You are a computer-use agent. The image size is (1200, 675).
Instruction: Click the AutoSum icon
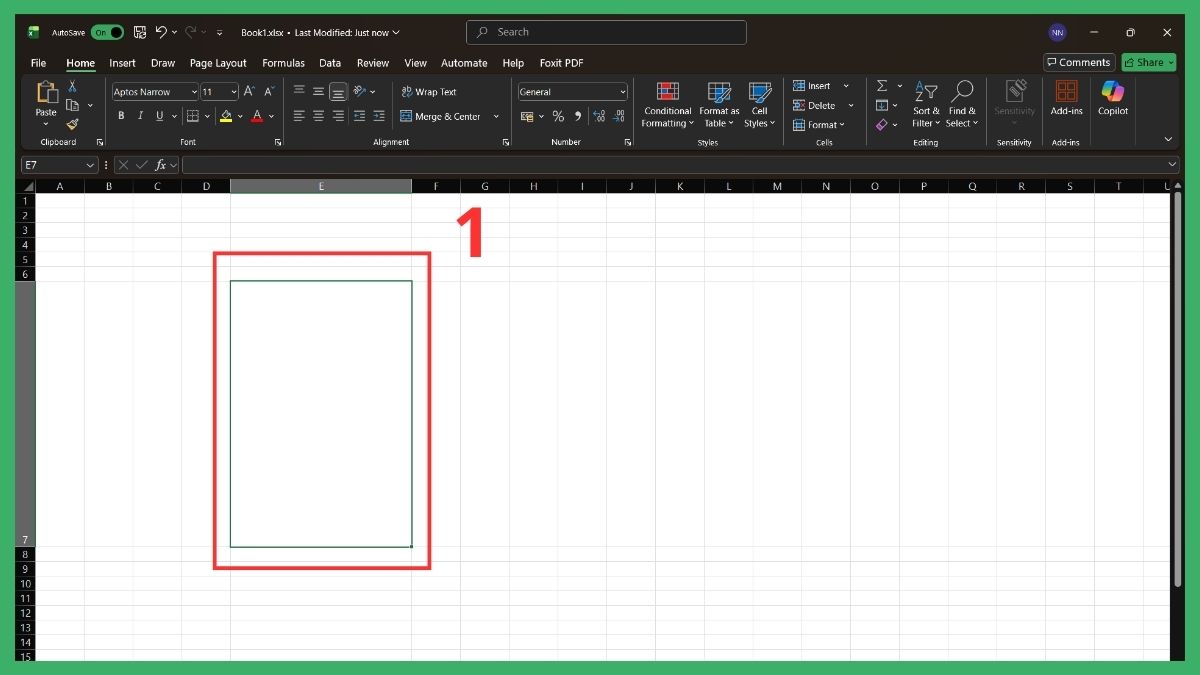click(881, 85)
